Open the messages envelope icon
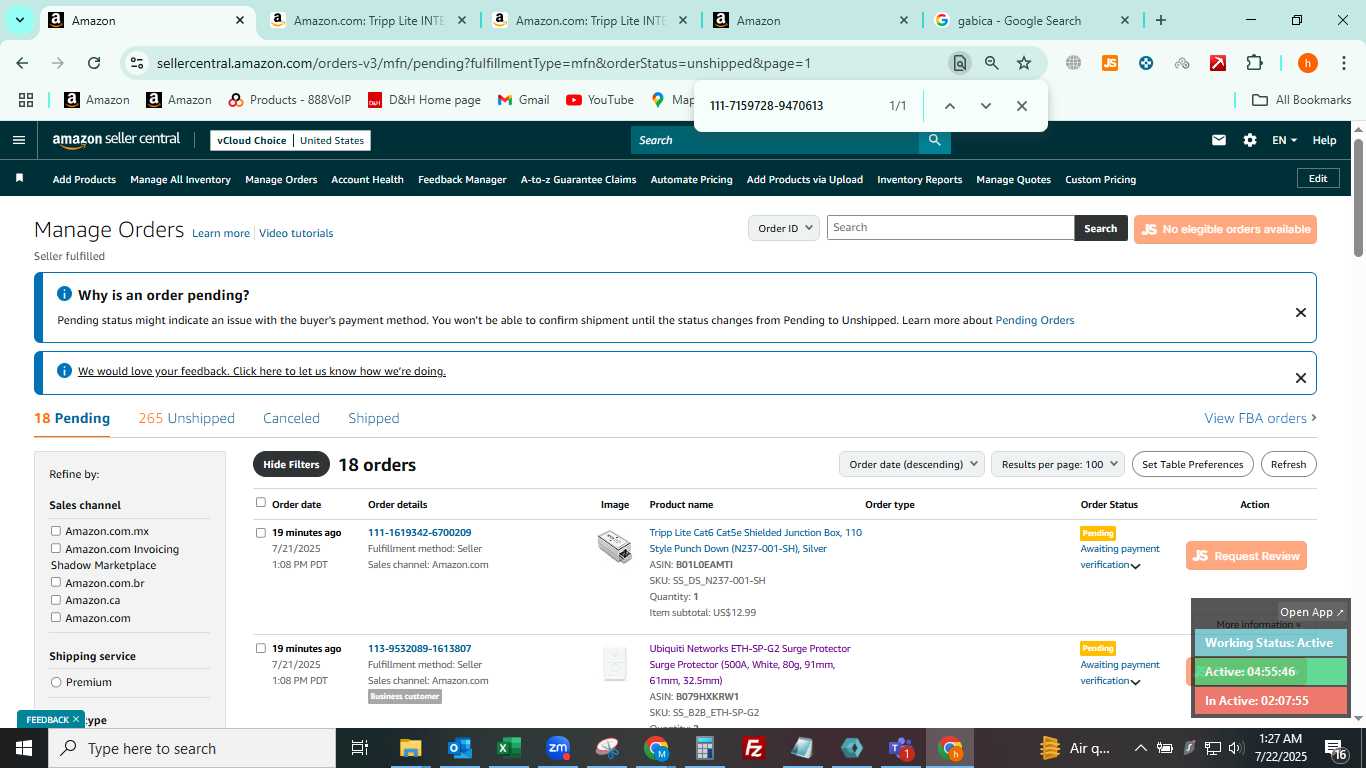This screenshot has height=768, width=1366. (x=1219, y=140)
